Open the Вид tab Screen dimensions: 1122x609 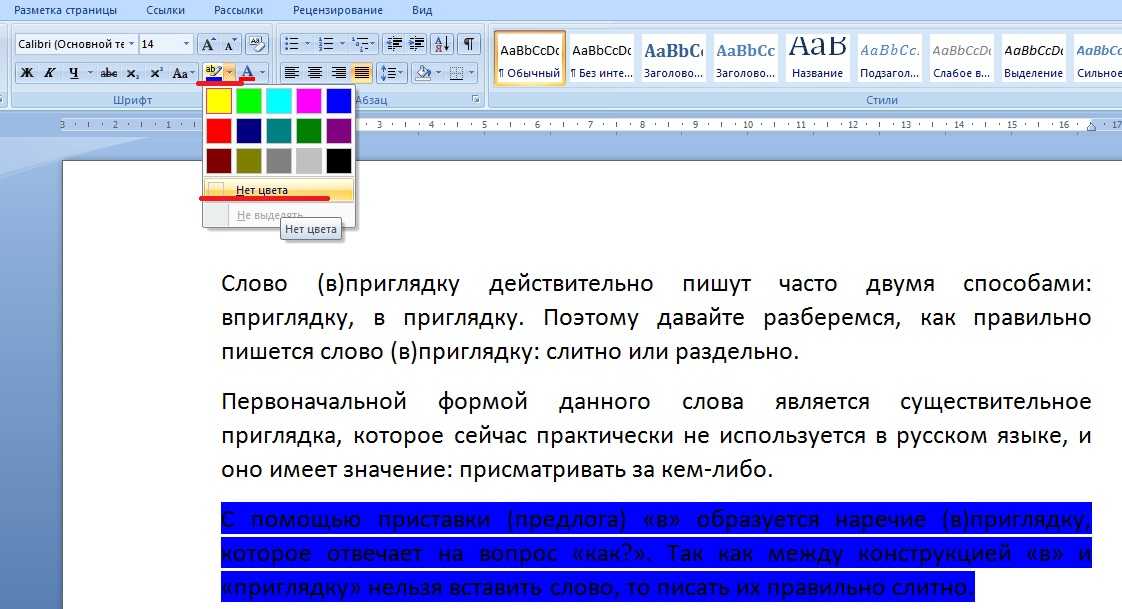click(422, 11)
